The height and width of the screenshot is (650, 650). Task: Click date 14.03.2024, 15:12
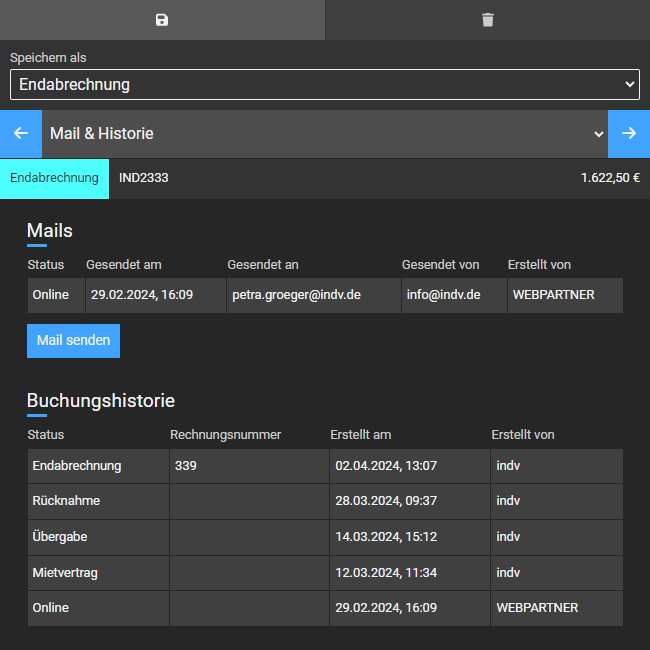tap(386, 537)
